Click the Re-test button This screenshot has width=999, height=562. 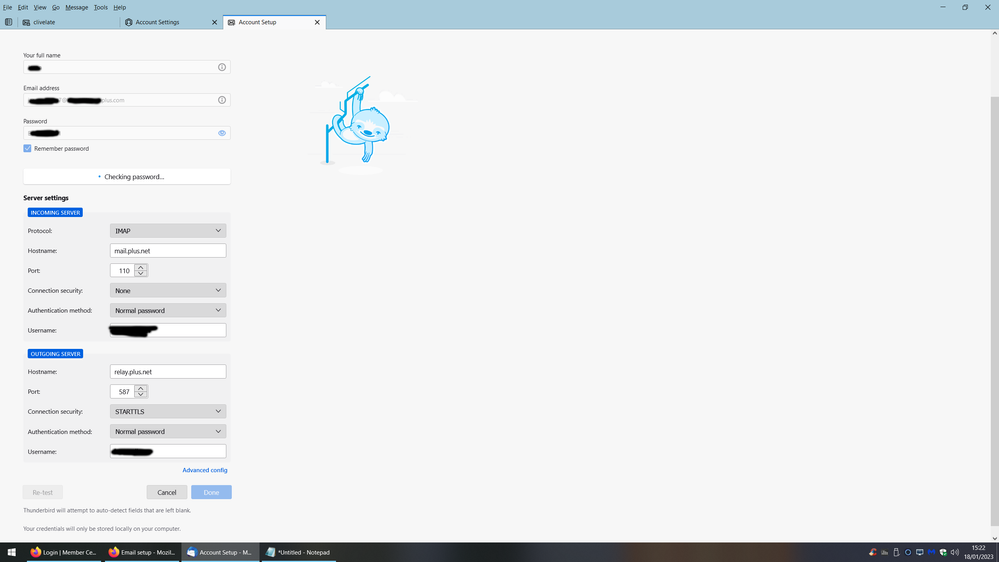click(43, 492)
